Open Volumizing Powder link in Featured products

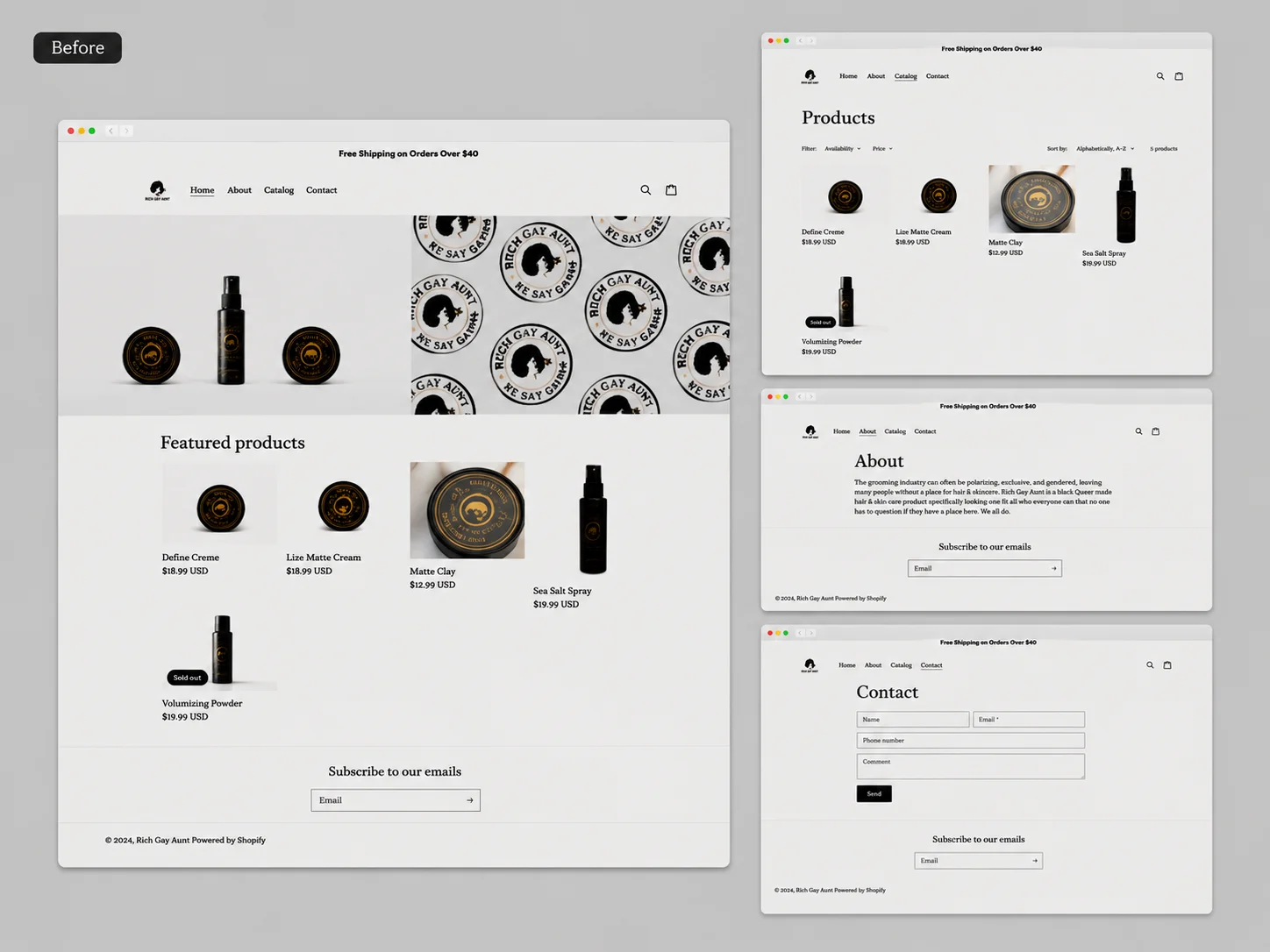(202, 703)
